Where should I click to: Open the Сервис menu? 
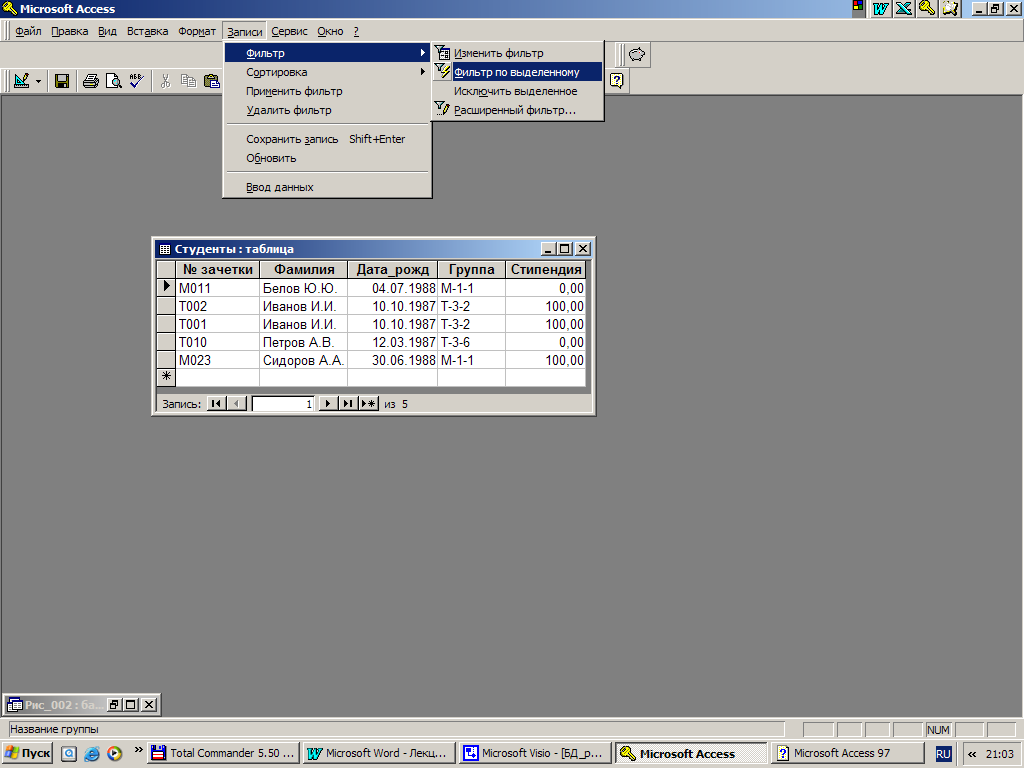[x=289, y=31]
